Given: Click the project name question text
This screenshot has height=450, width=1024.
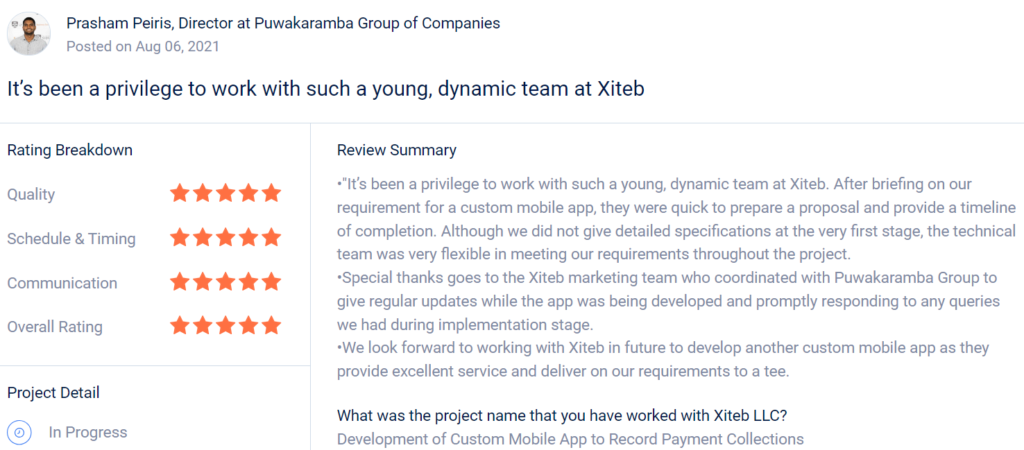Looking at the screenshot, I should [565, 415].
